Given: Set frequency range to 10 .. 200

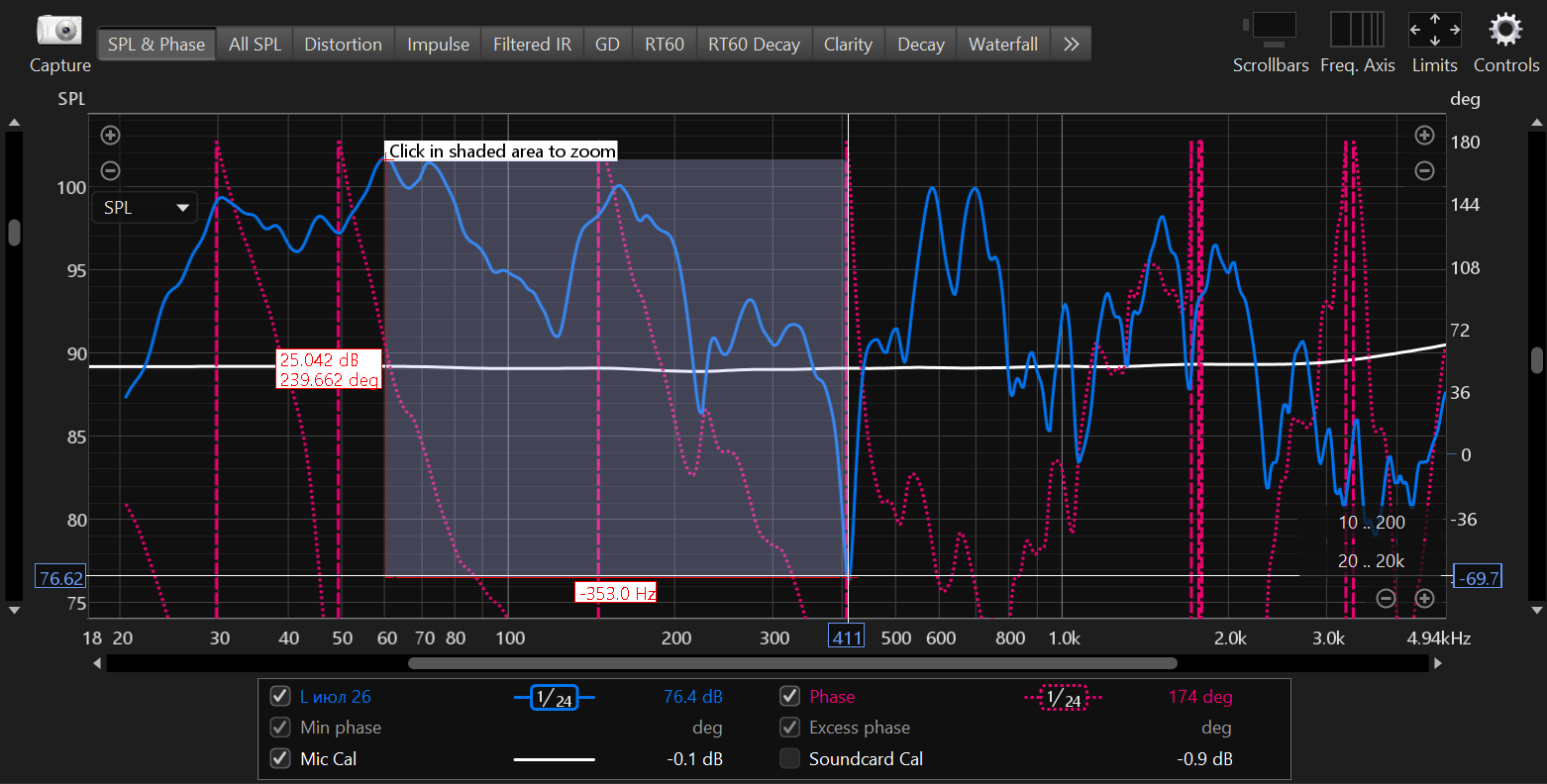Looking at the screenshot, I should tap(1371, 522).
